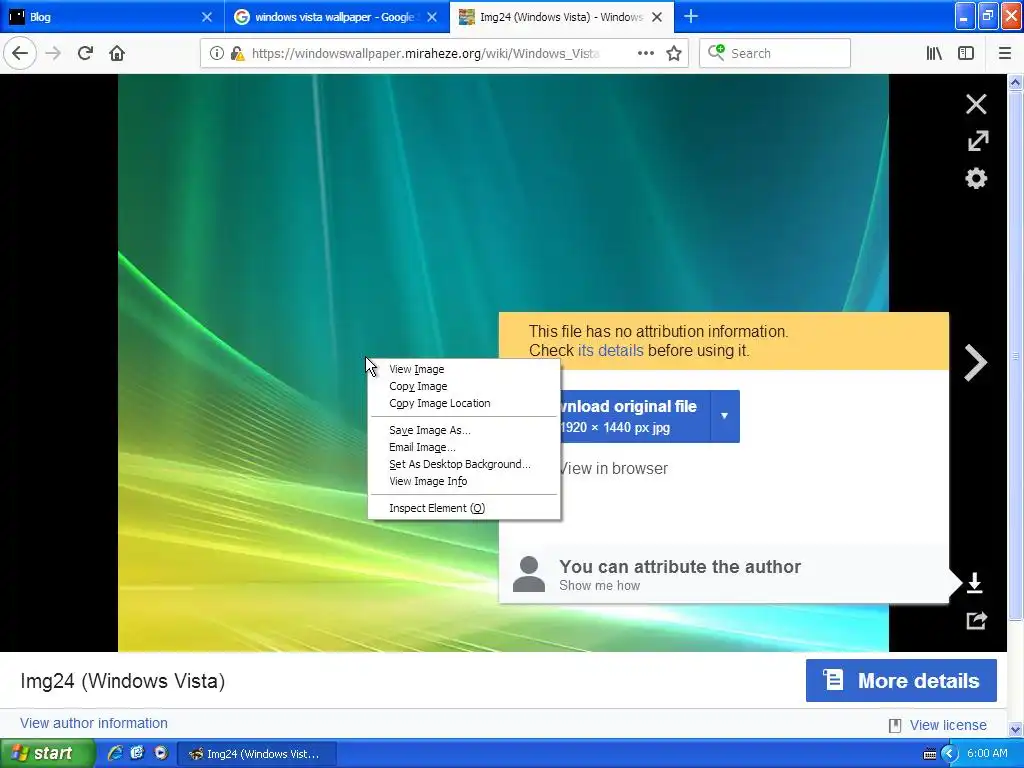Click the Img24 (Windows Vista) caption title
The image size is (1024, 768).
[x=123, y=680]
